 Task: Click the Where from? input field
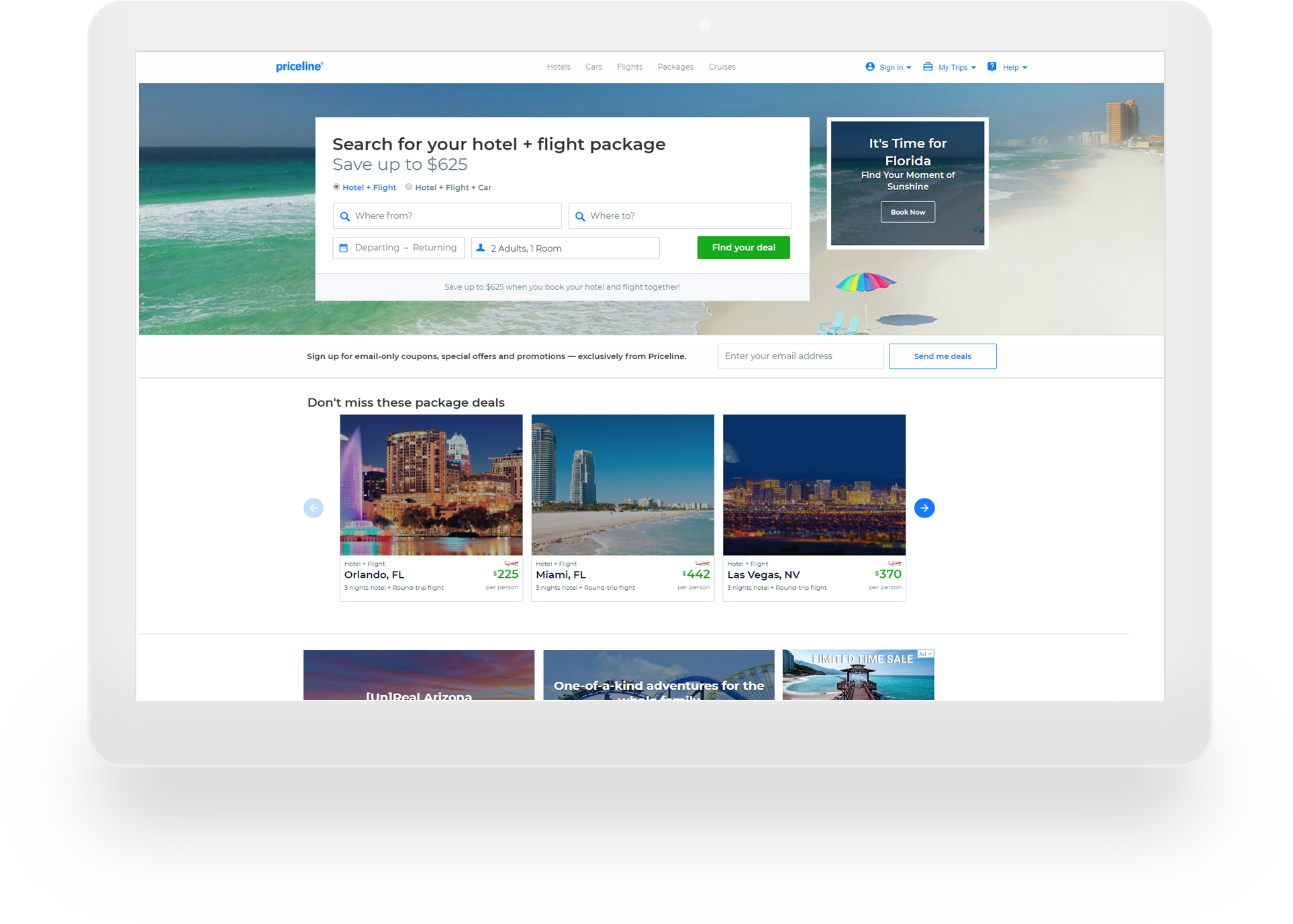click(x=447, y=216)
